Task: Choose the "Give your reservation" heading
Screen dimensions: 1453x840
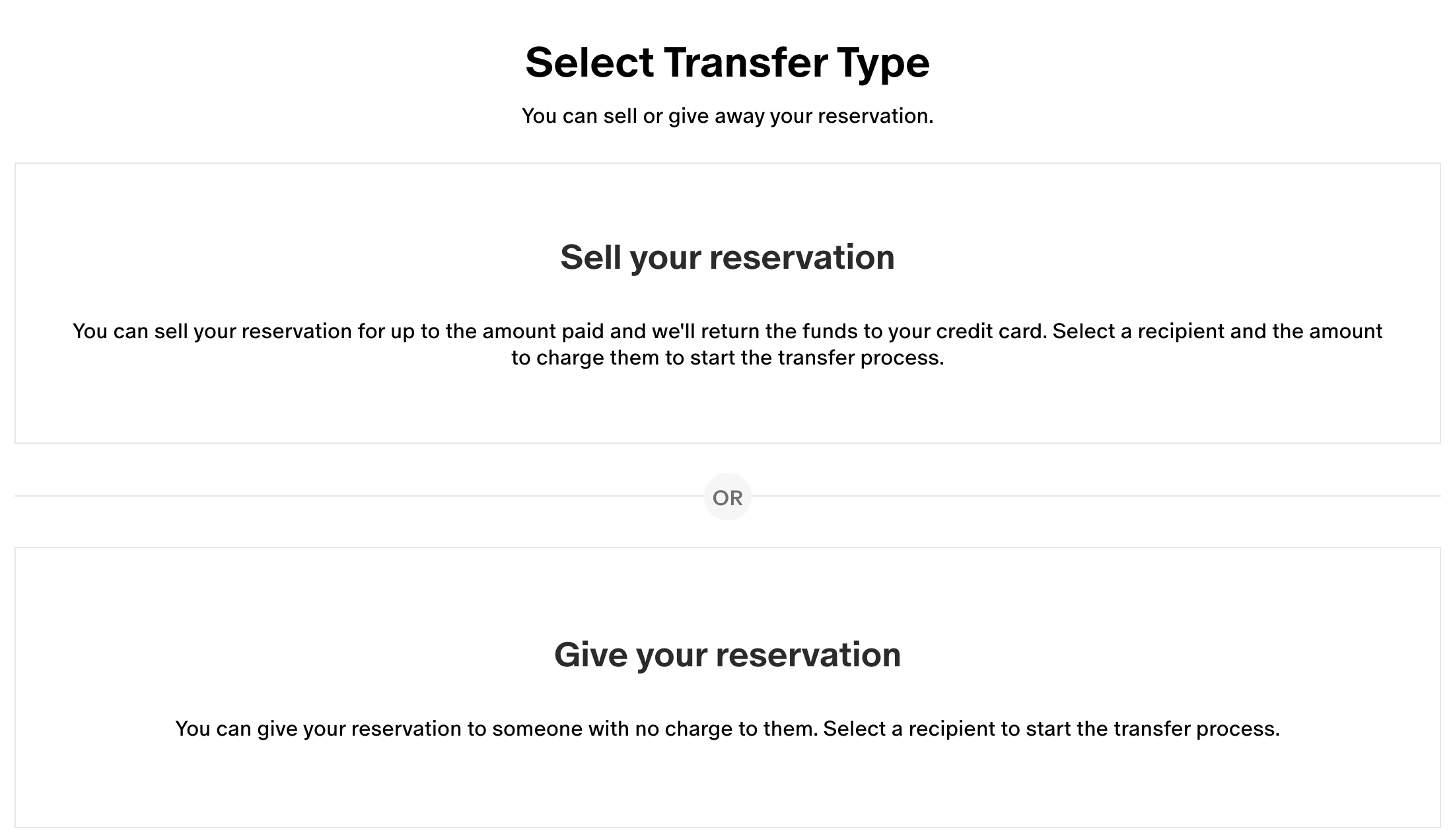Action: (727, 655)
